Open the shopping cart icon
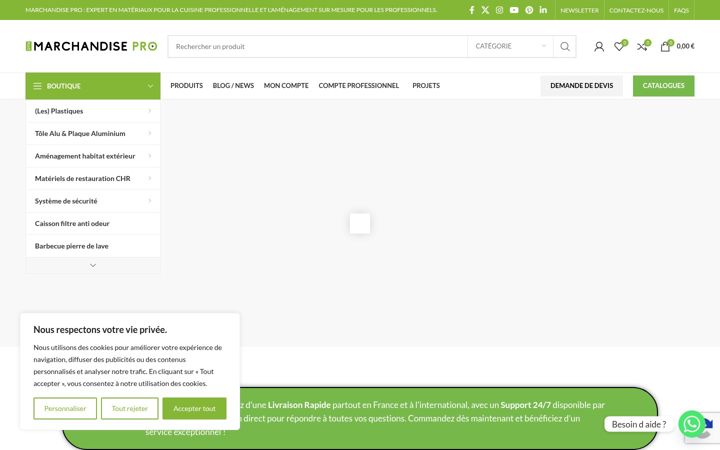This screenshot has width=720, height=450. pyautogui.click(x=665, y=46)
